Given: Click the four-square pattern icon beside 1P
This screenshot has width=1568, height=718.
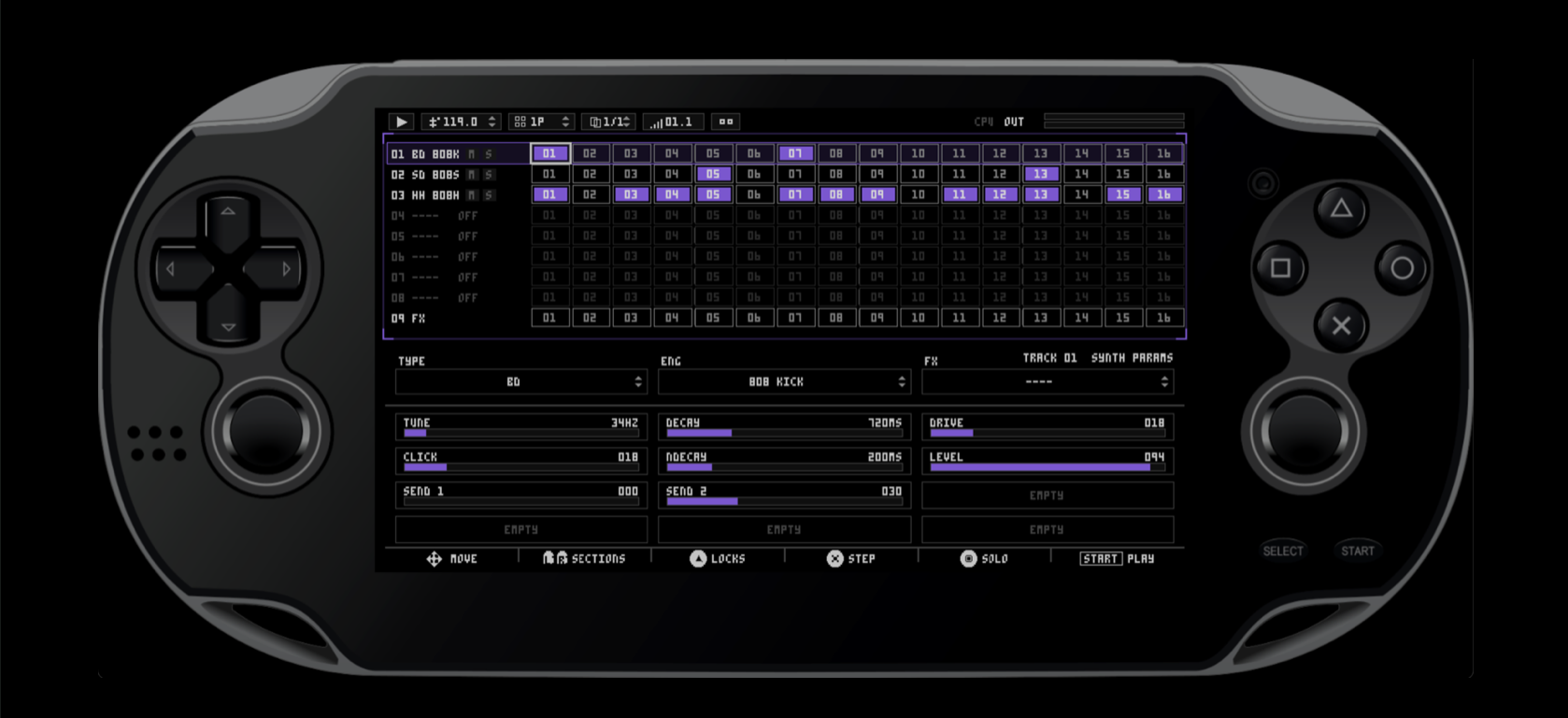Looking at the screenshot, I should (x=520, y=122).
